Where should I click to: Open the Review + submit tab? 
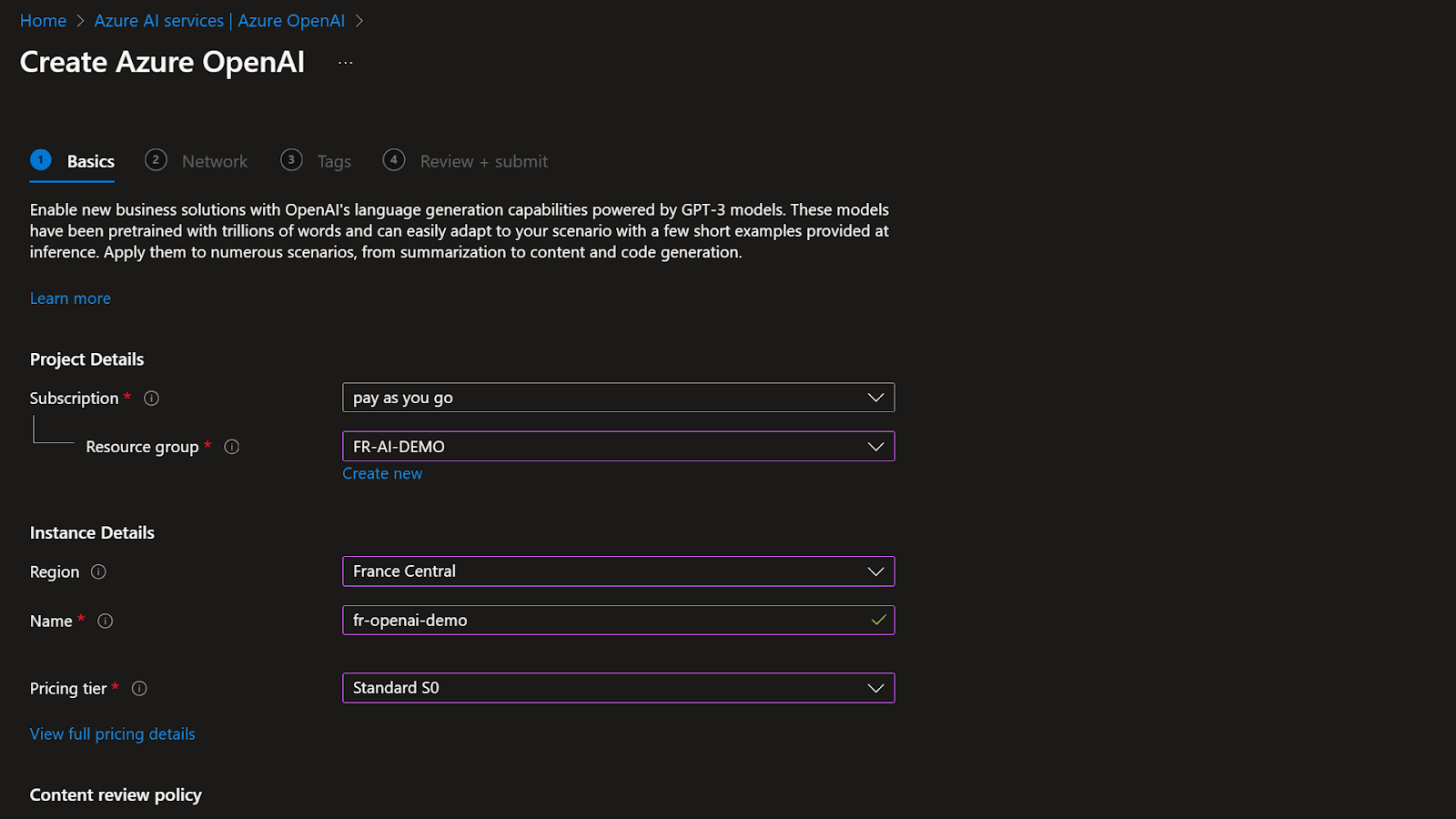pos(484,161)
